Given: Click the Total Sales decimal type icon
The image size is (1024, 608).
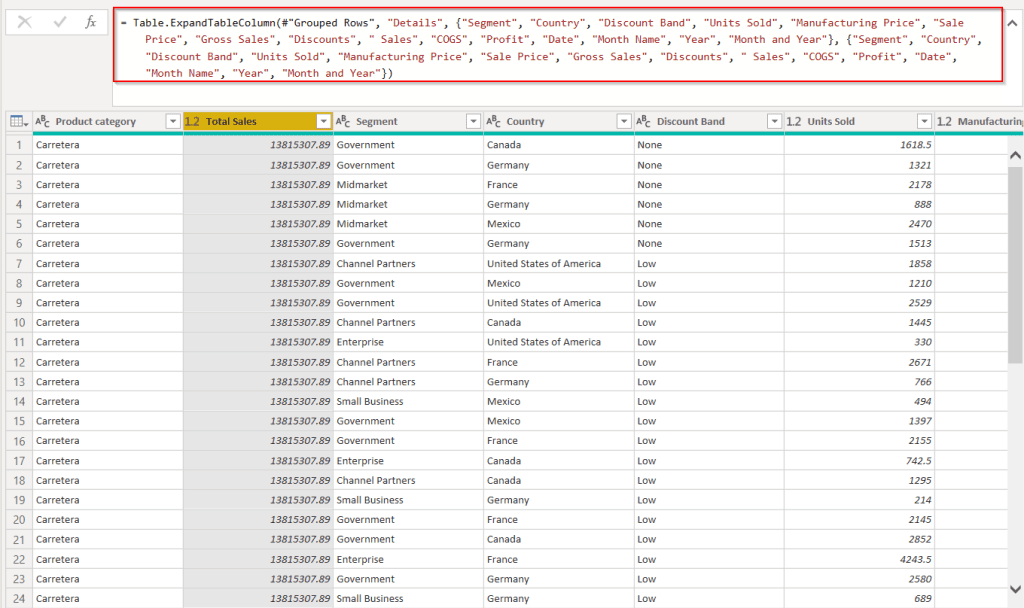Looking at the screenshot, I should tap(192, 121).
